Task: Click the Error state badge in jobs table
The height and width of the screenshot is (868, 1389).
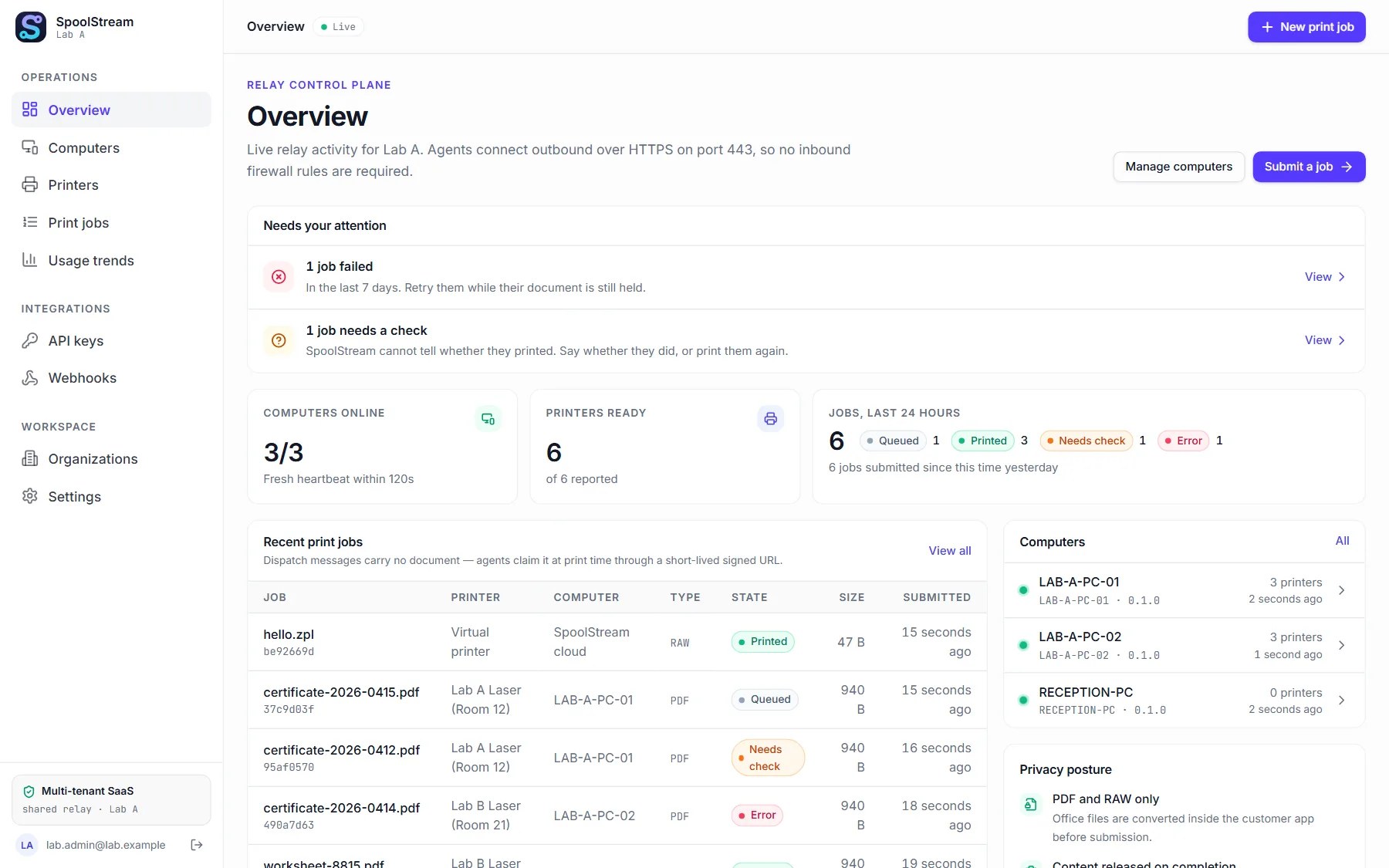Action: pyautogui.click(x=757, y=816)
